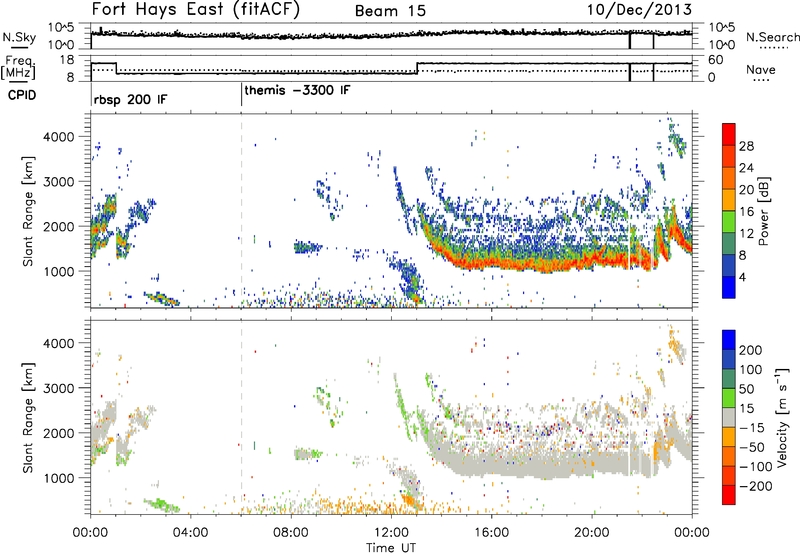Click the power colorbar value '28'
Screen dimensions: 800x554
[x=746, y=146]
